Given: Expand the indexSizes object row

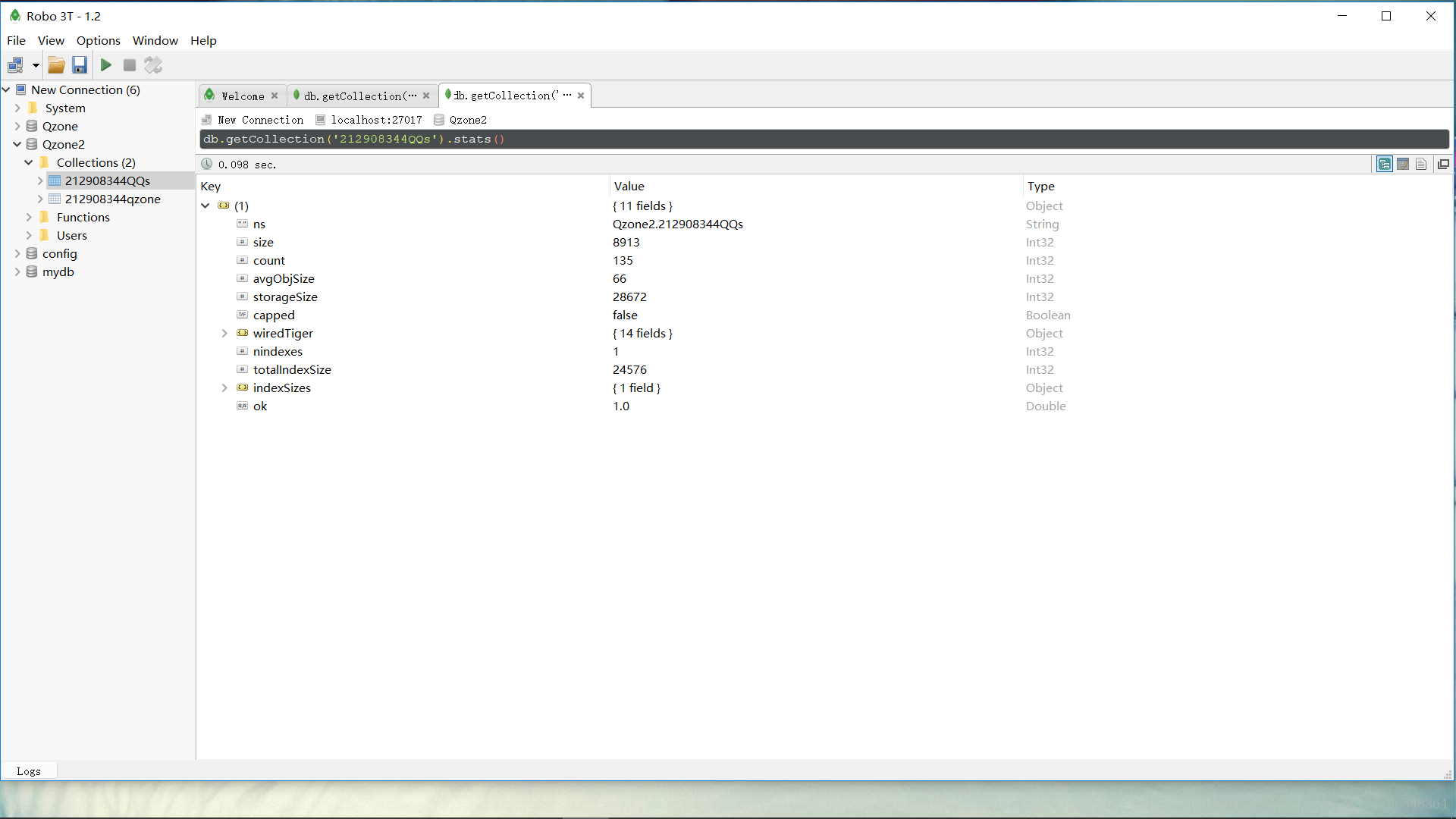Looking at the screenshot, I should tap(224, 388).
